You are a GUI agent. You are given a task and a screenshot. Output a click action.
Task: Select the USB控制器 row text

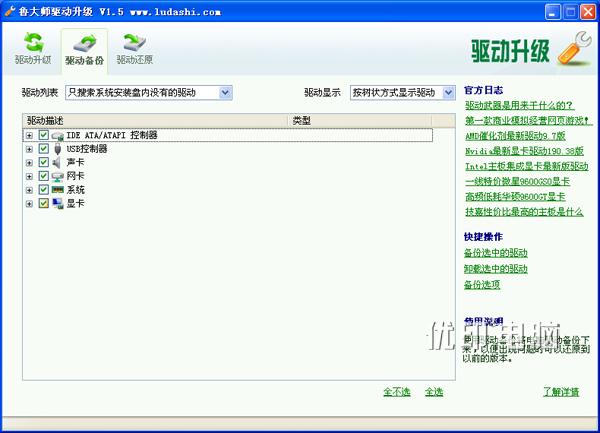[87, 149]
